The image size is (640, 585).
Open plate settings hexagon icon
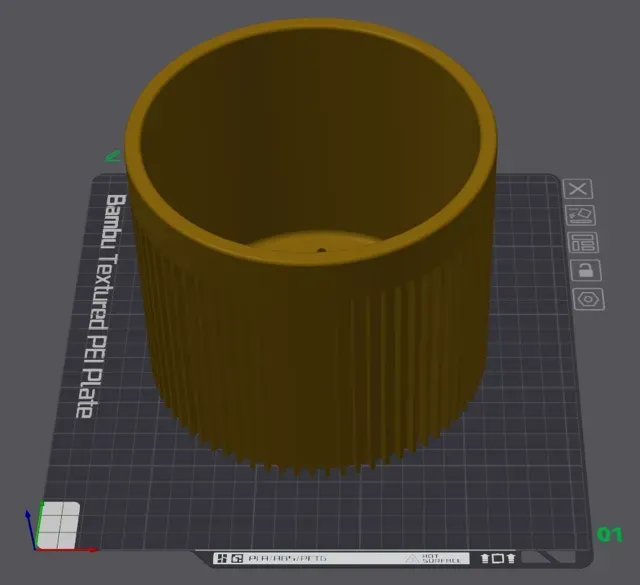point(589,299)
